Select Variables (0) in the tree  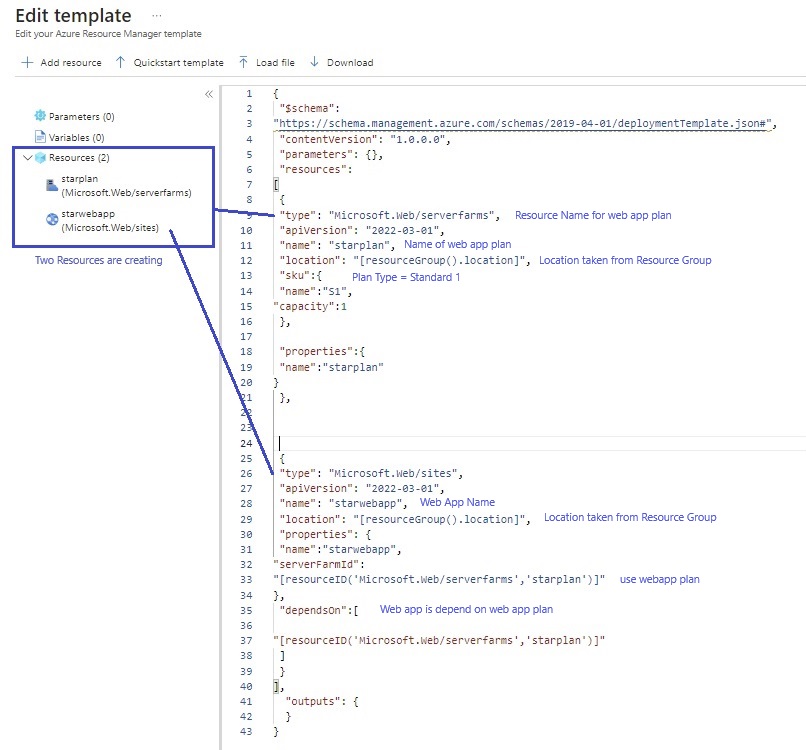coord(77,137)
